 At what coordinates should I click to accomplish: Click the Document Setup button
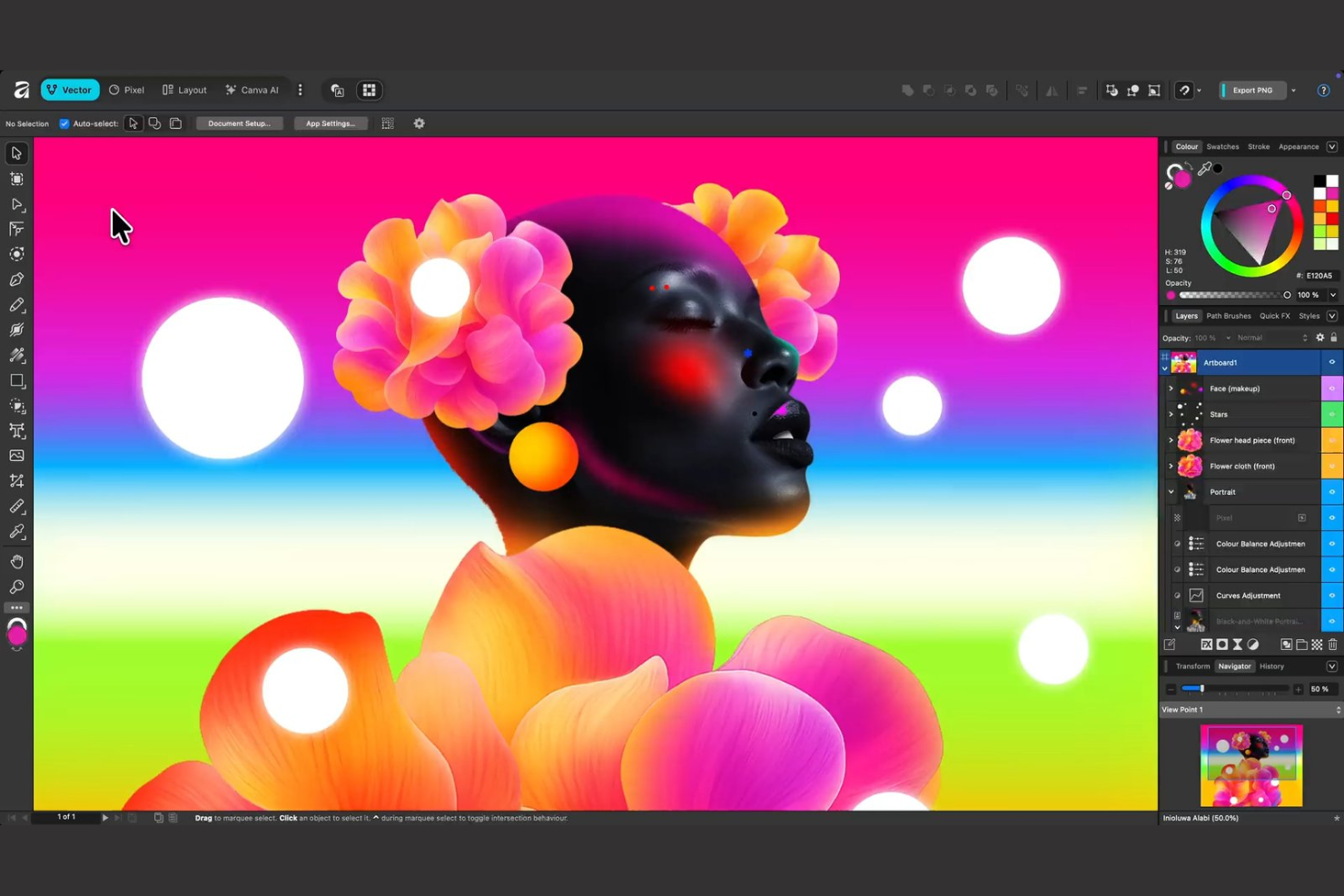239,123
